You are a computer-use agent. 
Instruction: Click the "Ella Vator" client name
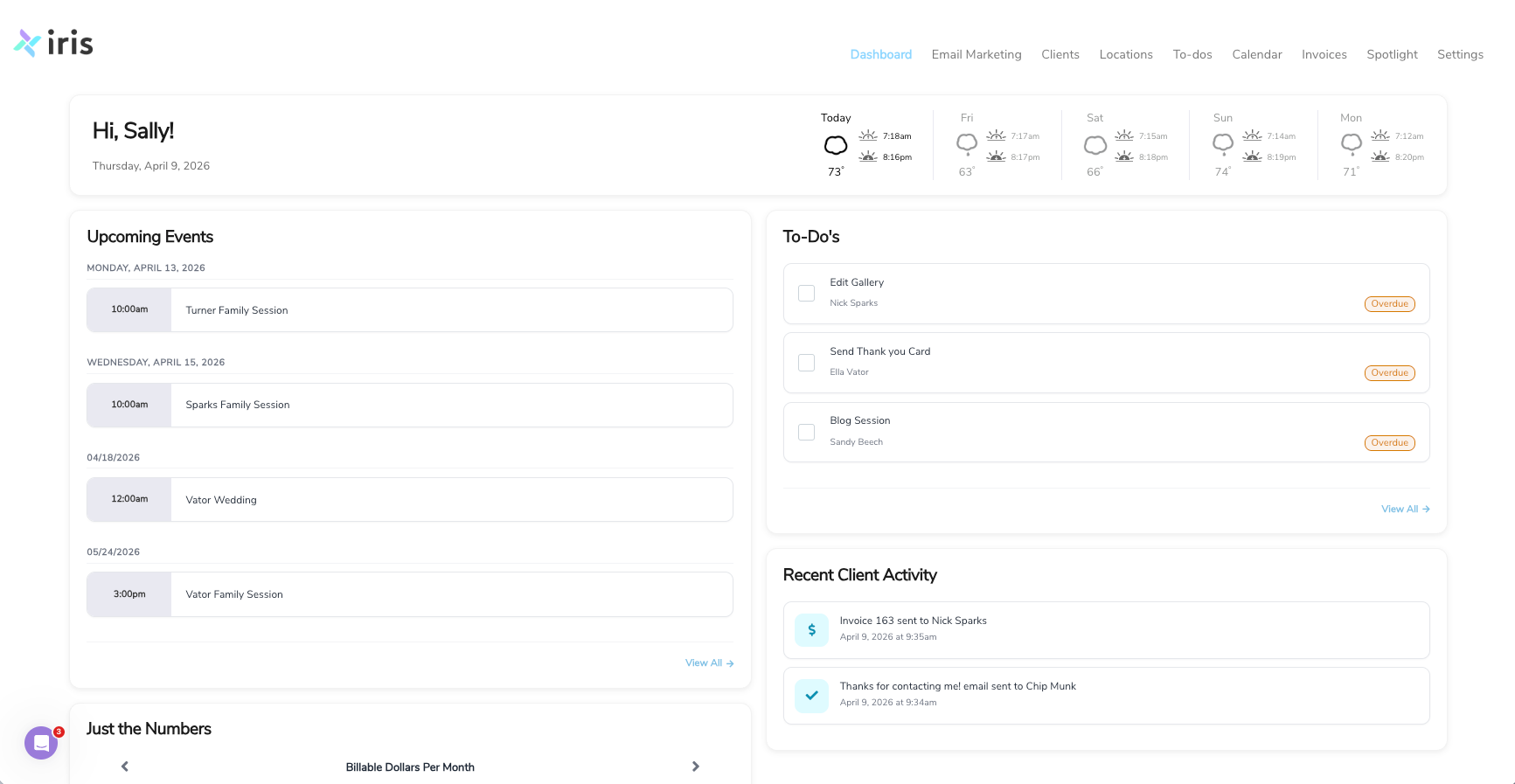pyautogui.click(x=850, y=372)
